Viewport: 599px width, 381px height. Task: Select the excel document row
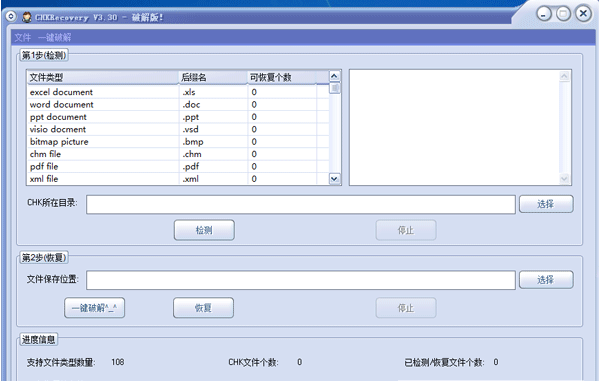tap(178, 92)
